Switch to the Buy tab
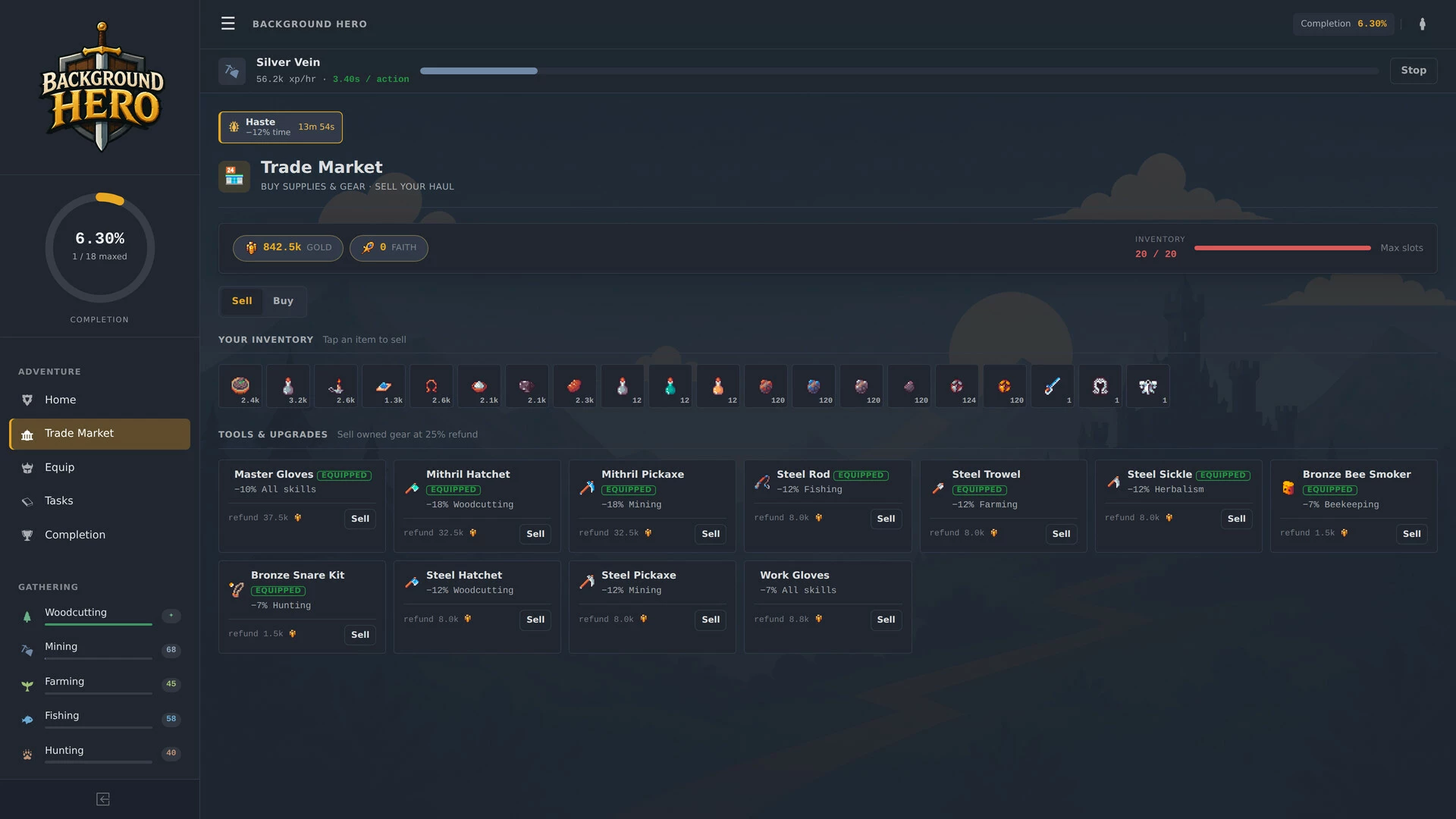The image size is (1456, 819). (283, 301)
